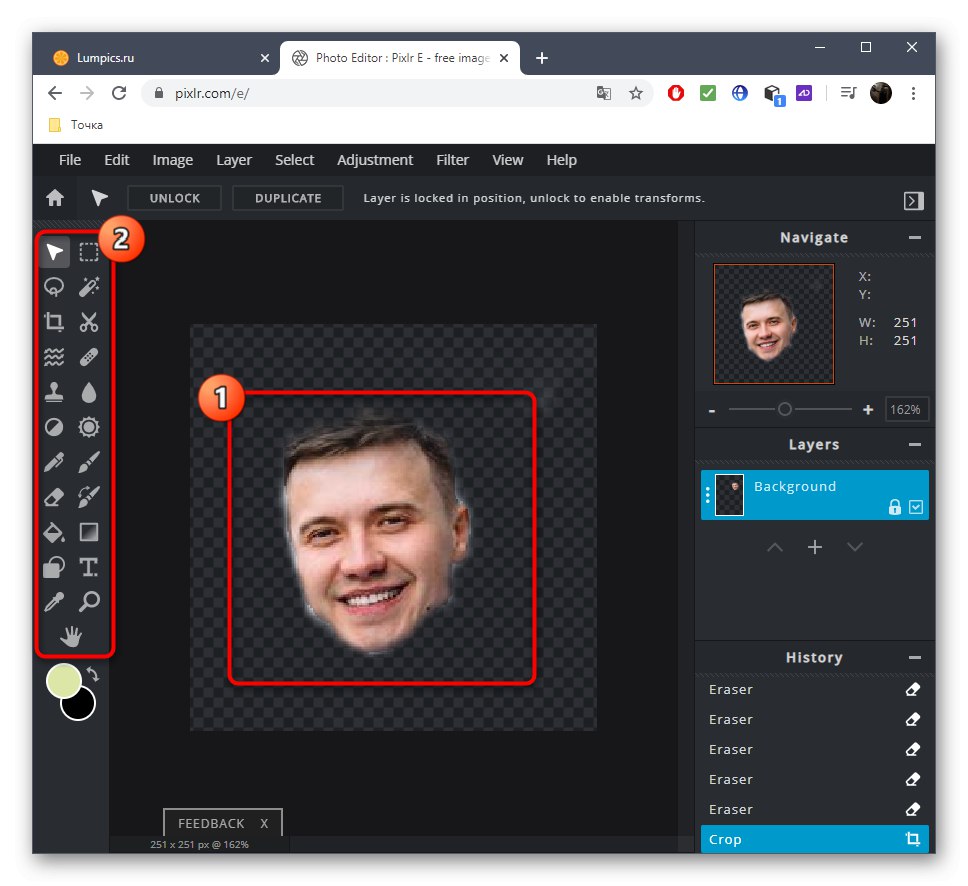Move layer up with chevron arrow
The width and height of the screenshot is (968, 886).
point(775,547)
